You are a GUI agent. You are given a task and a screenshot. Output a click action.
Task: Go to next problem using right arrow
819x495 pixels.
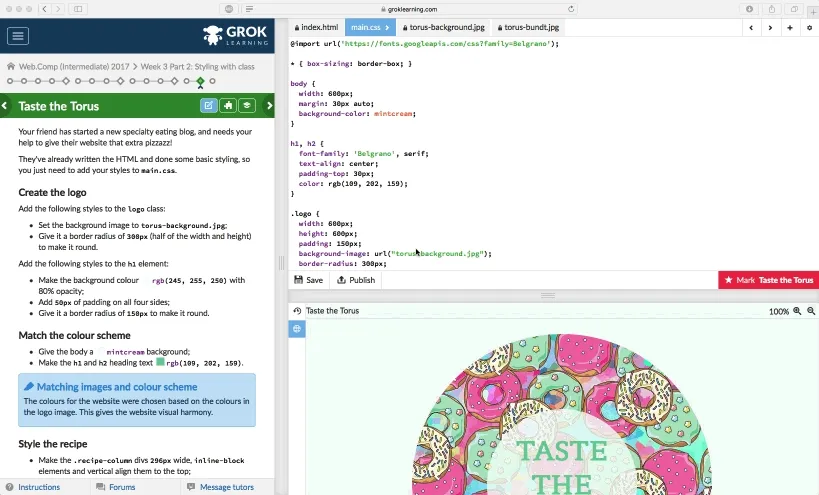click(x=270, y=105)
